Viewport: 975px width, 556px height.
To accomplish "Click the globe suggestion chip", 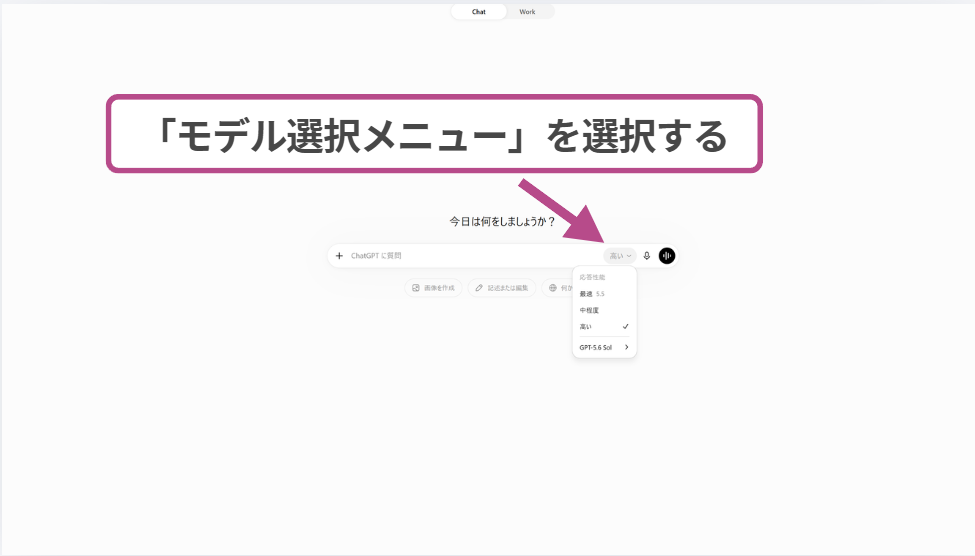I will (x=557, y=288).
